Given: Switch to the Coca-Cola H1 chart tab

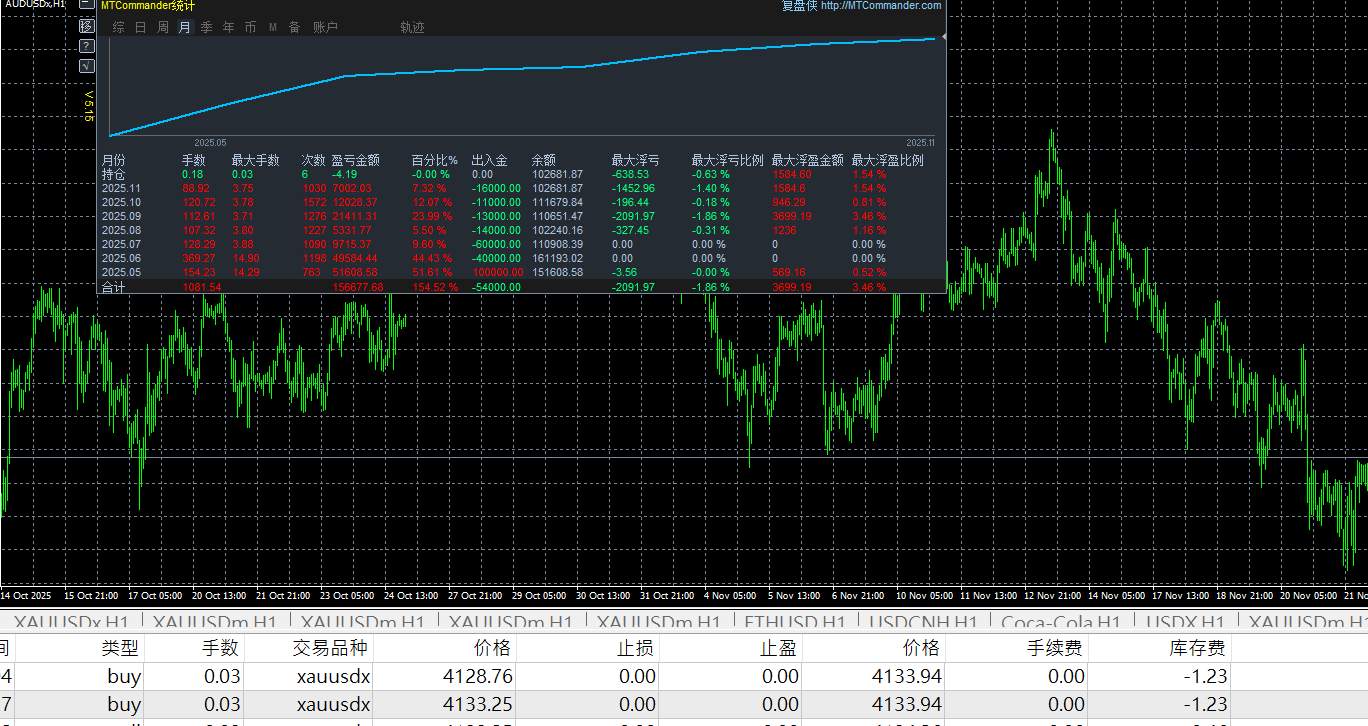Looking at the screenshot, I should [x=1060, y=623].
